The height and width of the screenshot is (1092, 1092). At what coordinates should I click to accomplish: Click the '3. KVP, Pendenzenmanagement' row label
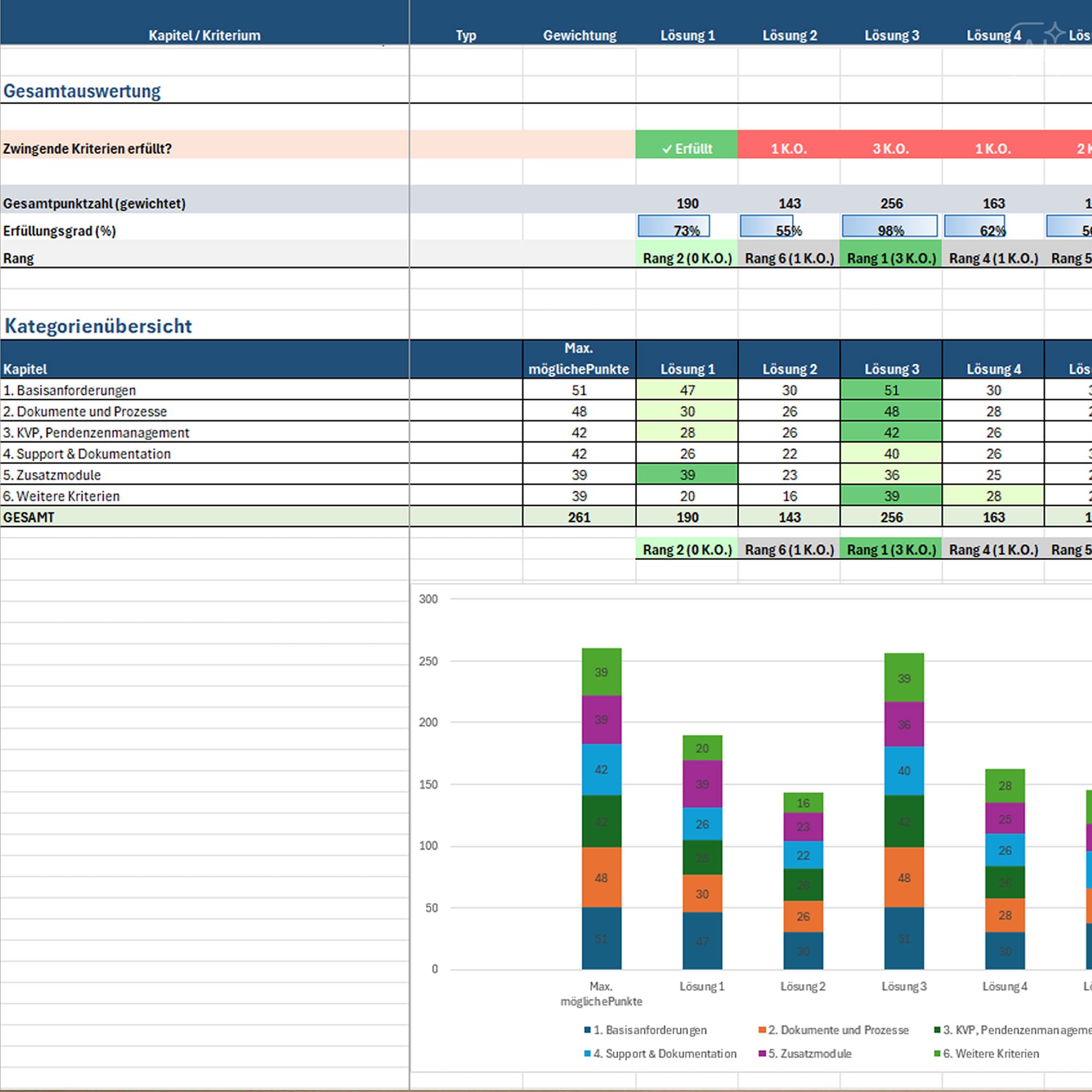[x=96, y=432]
